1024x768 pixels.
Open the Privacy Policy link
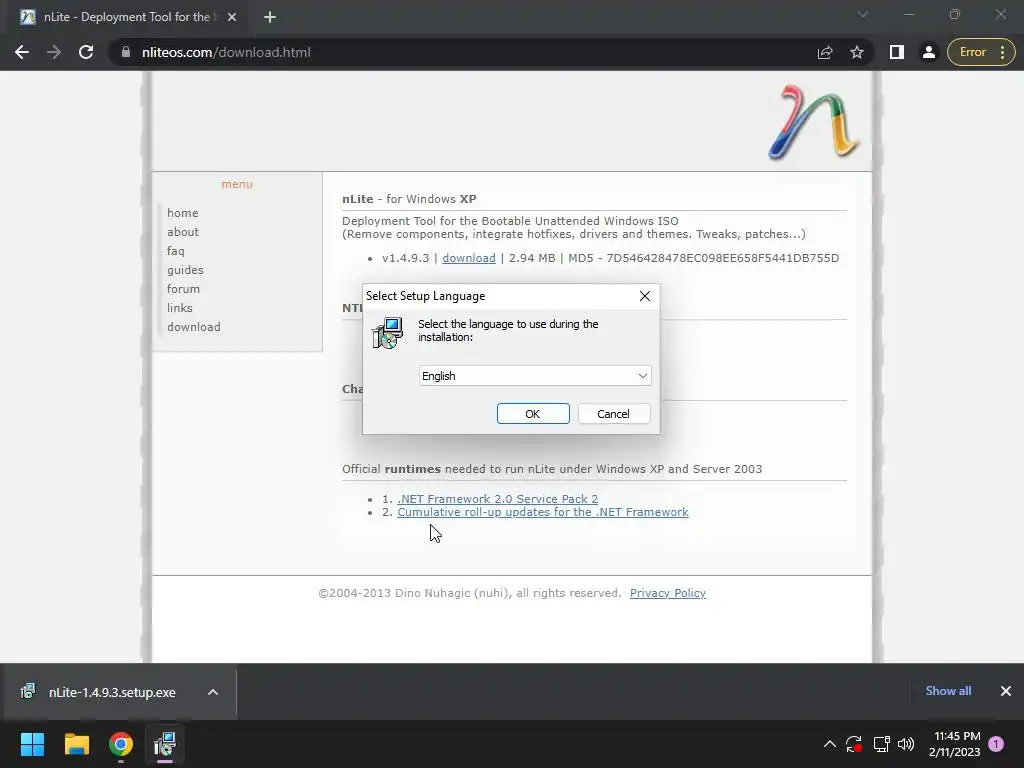[x=667, y=593]
